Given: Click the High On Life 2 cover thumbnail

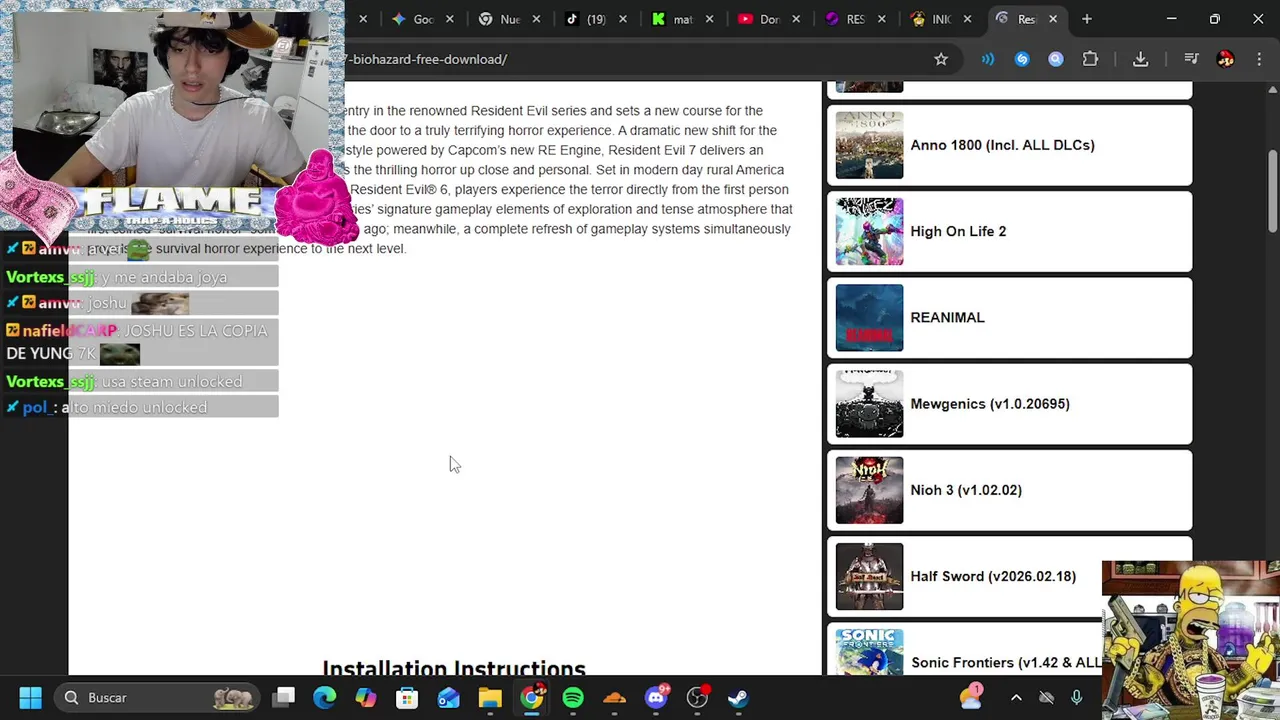Looking at the screenshot, I should click(869, 231).
